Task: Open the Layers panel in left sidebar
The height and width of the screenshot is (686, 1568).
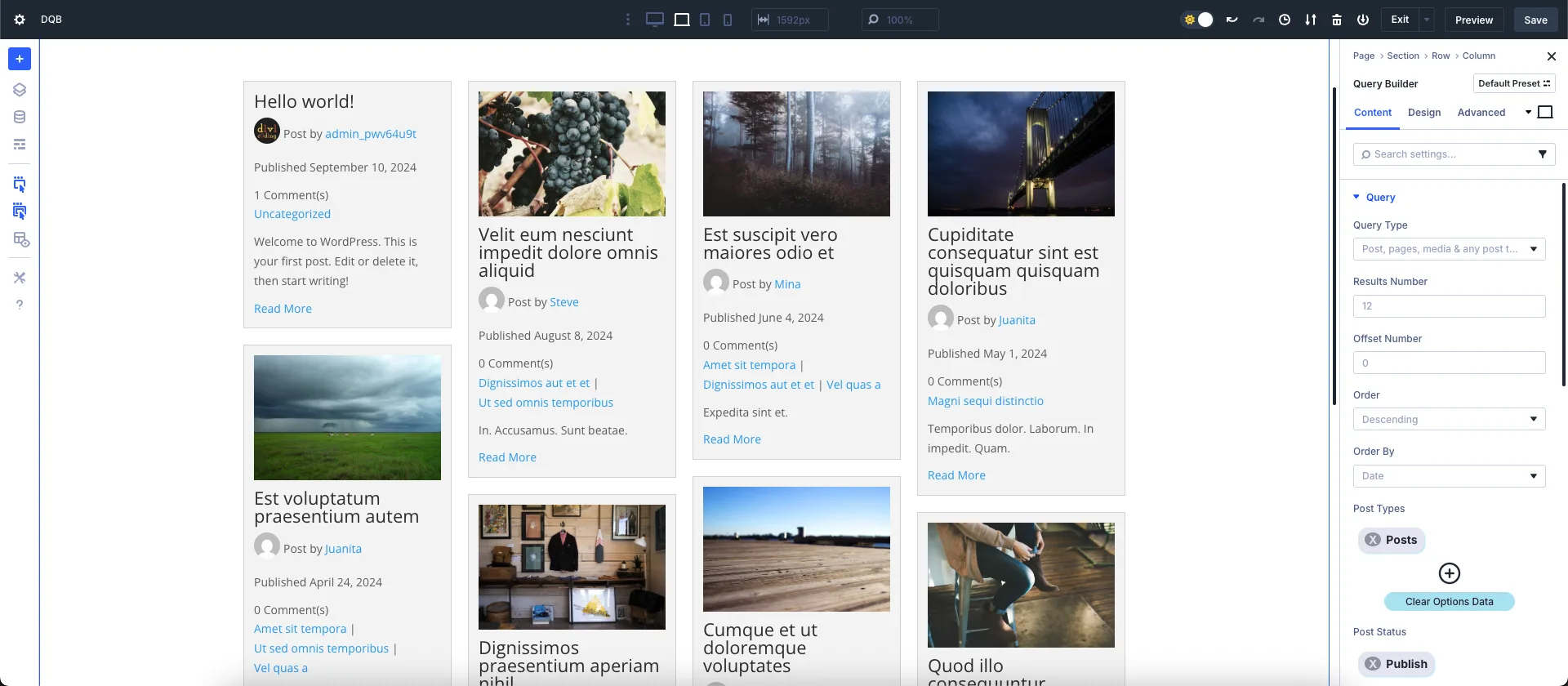Action: tap(20, 90)
